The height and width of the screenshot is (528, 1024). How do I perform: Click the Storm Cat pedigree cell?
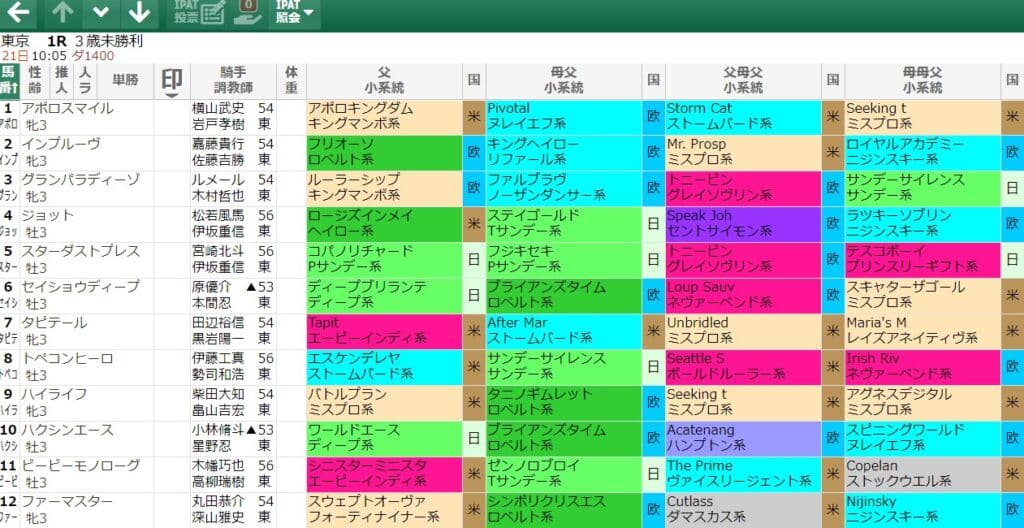point(743,116)
